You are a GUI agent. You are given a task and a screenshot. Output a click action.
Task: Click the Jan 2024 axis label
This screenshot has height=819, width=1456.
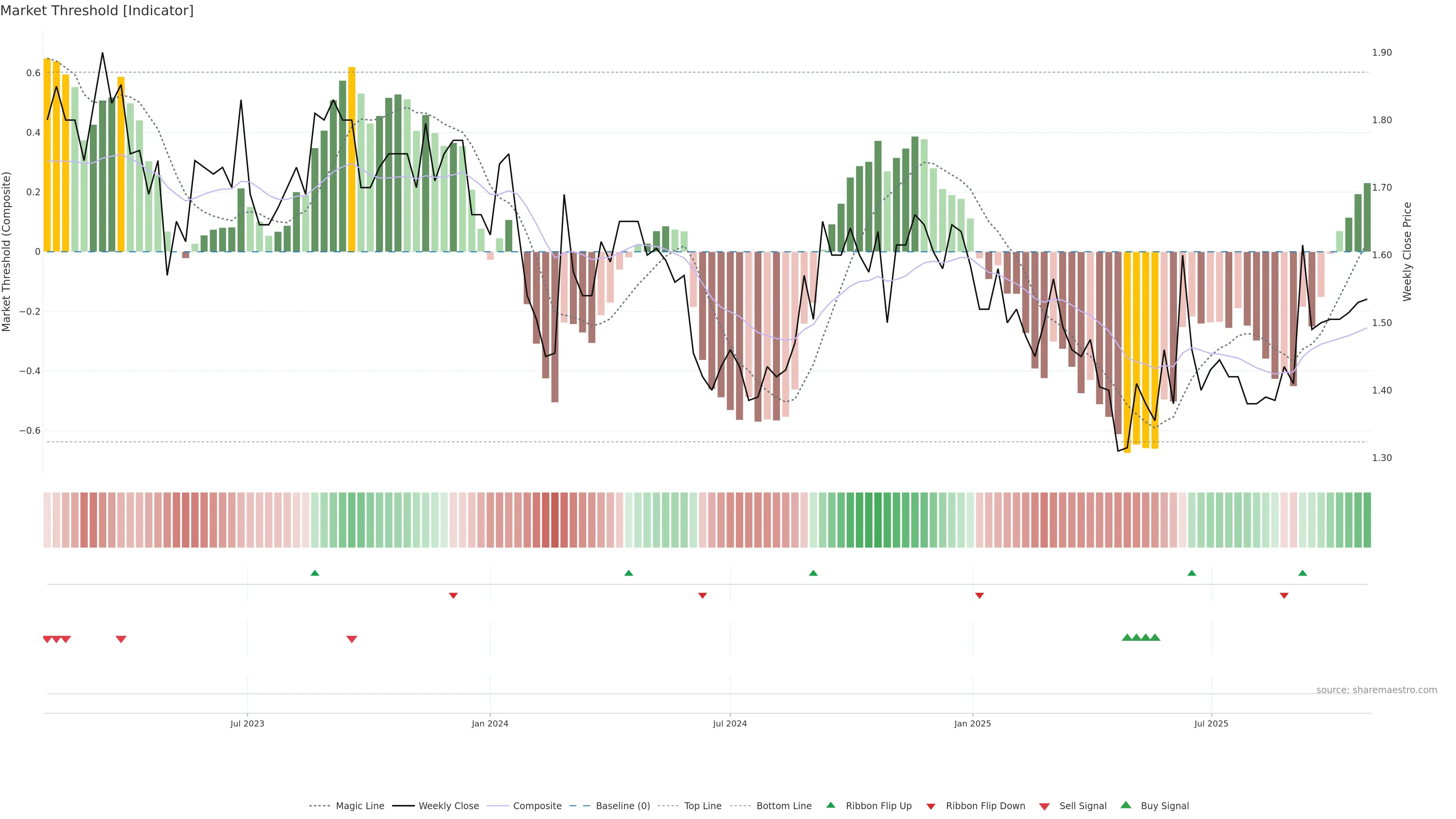point(490,723)
